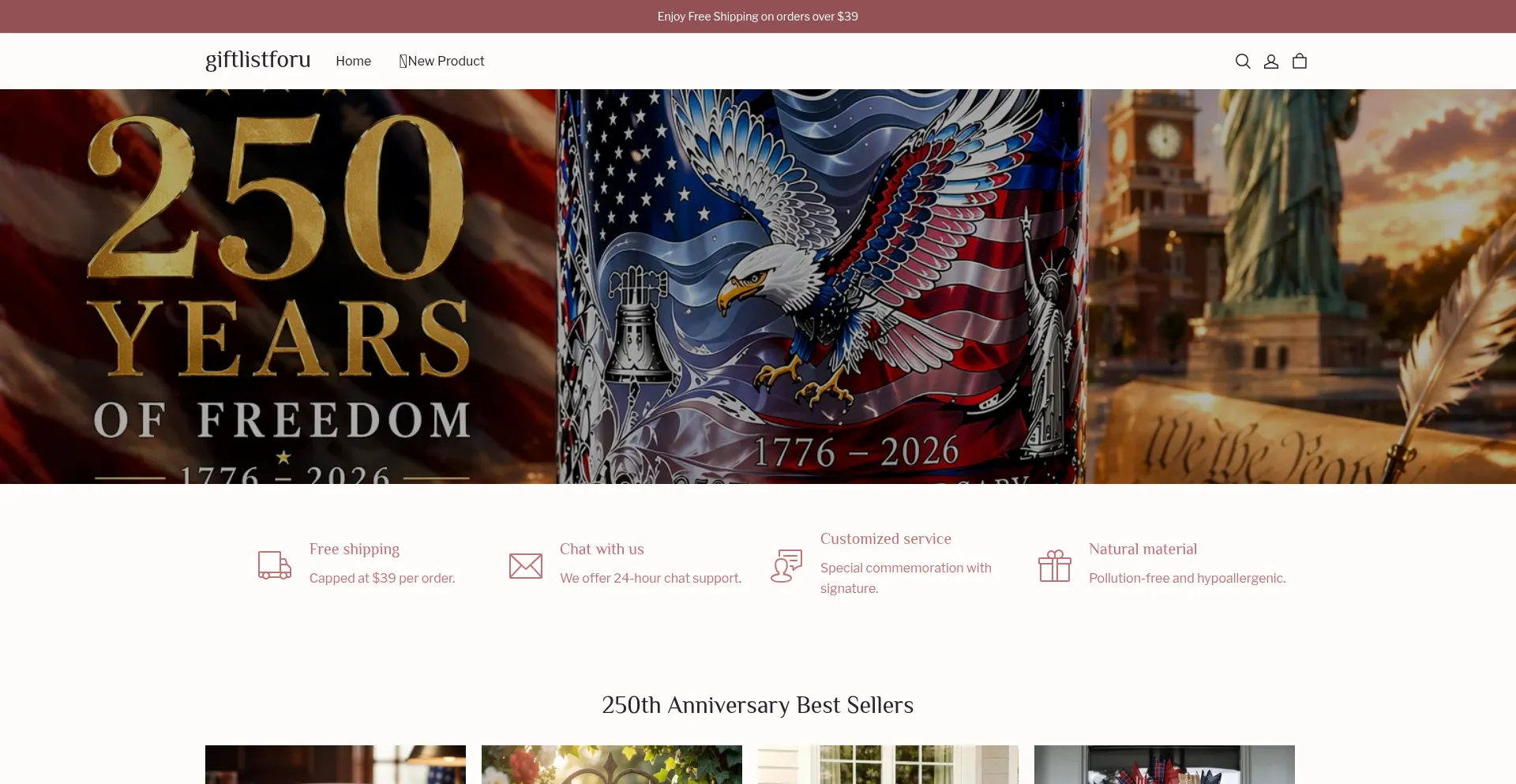1516x784 pixels.
Task: Click the delivery truck Free shipping icon
Action: tap(275, 565)
